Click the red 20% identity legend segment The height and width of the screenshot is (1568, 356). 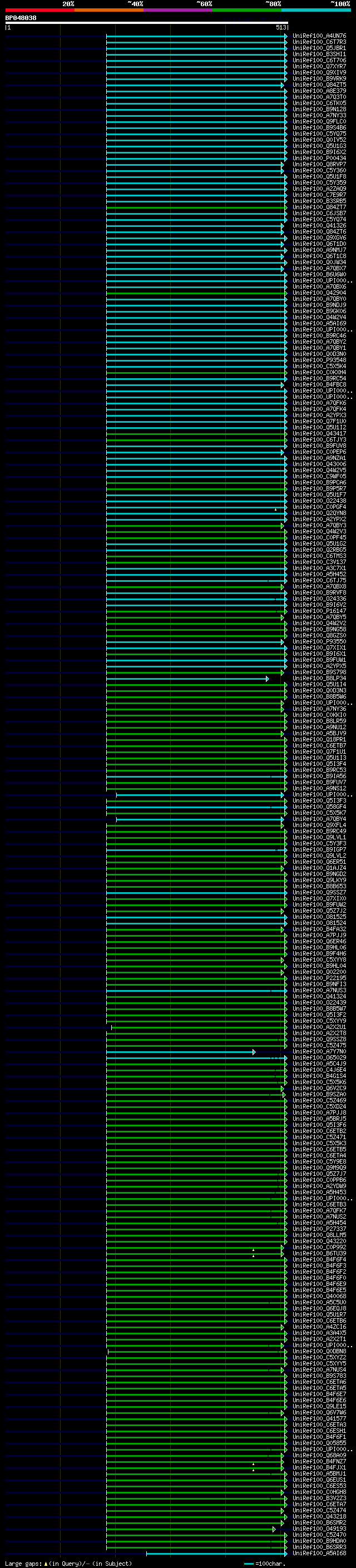[x=39, y=10]
